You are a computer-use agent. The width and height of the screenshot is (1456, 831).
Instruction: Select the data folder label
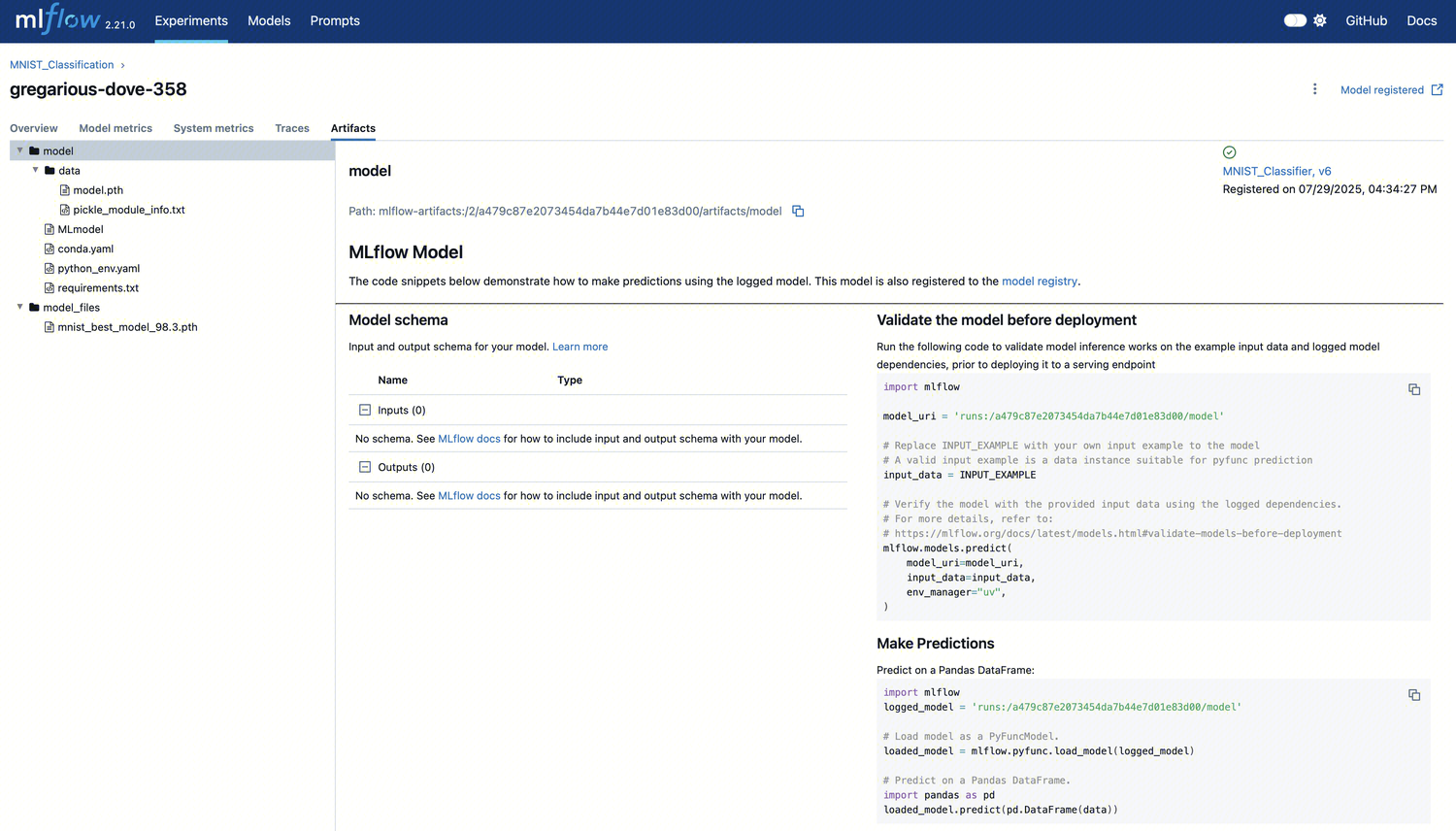(69, 170)
